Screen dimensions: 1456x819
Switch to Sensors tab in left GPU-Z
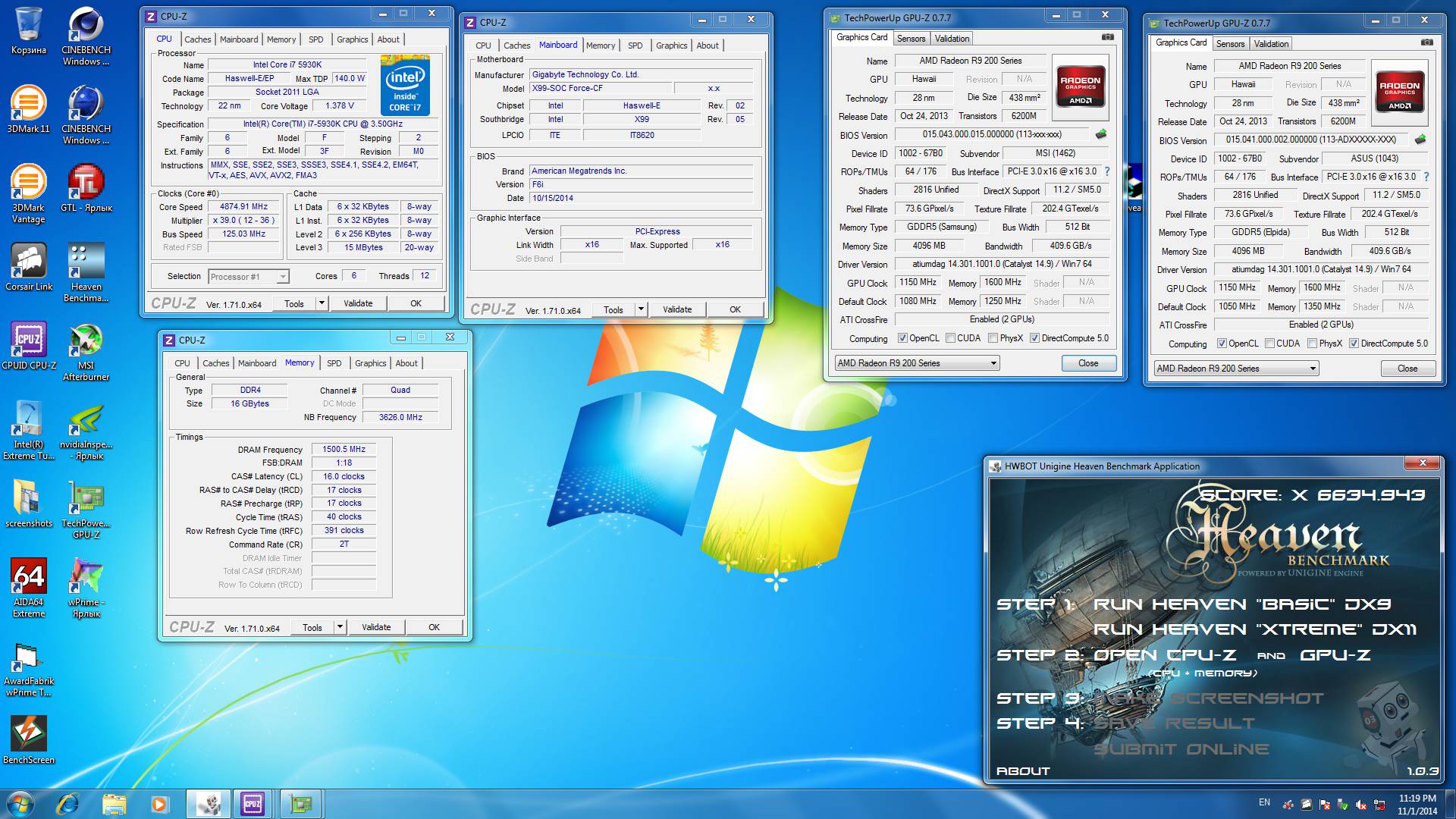911,39
